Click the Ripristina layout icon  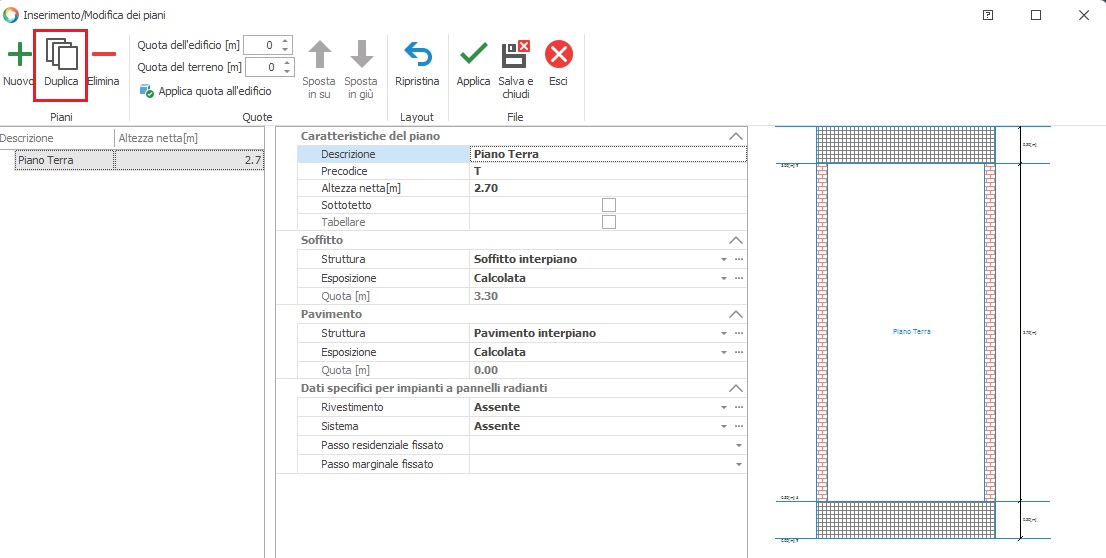(416, 55)
